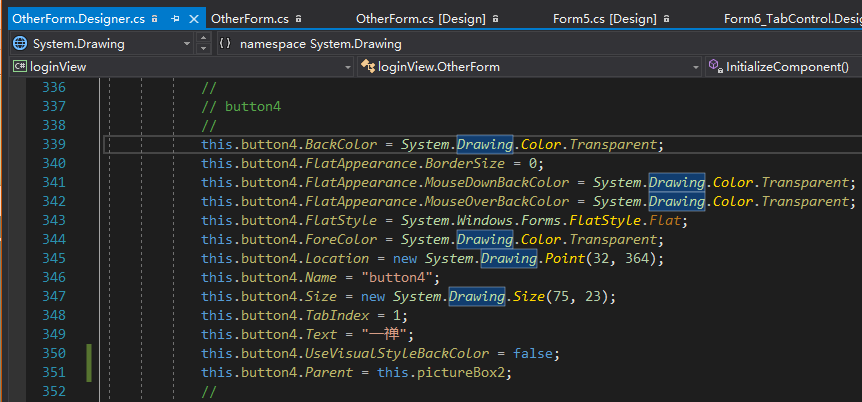Click method icon beside InitializeComponent()
Viewport: 862px width, 402px height.
click(715, 66)
